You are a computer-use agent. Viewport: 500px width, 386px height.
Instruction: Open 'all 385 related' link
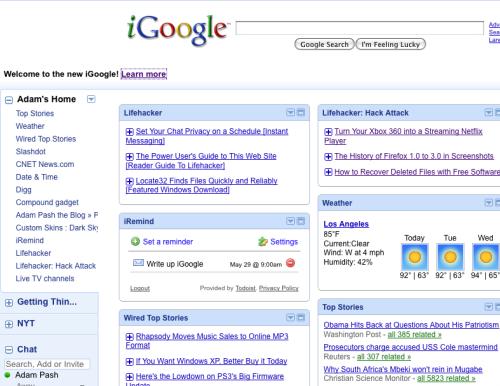click(414, 334)
